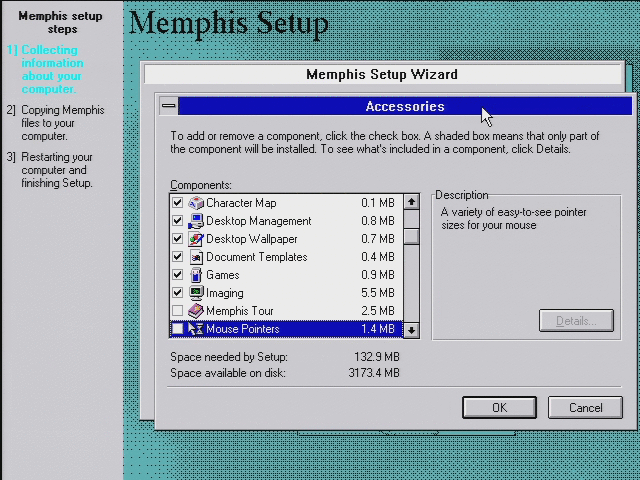Click the Character Map component icon

(x=196, y=203)
